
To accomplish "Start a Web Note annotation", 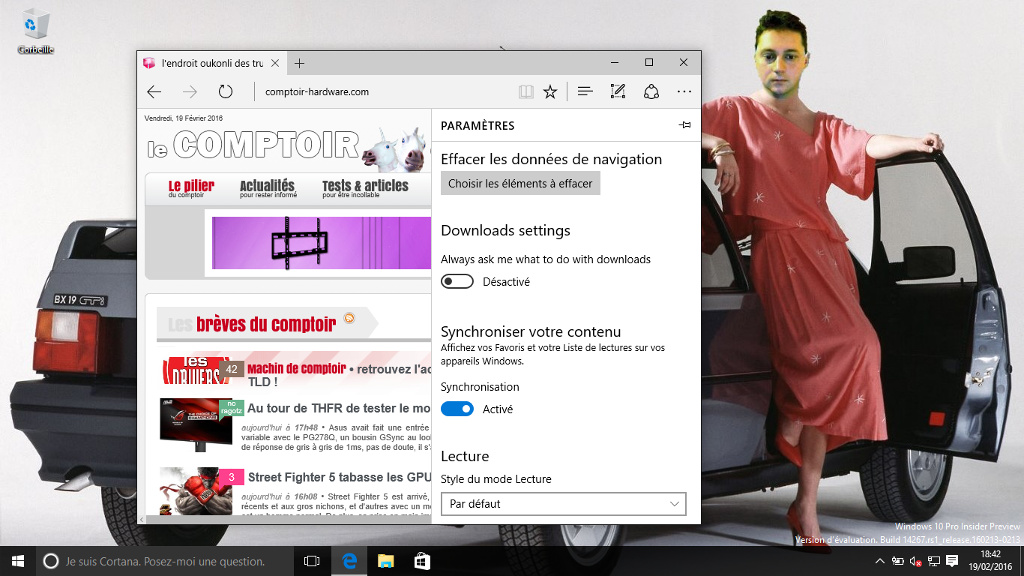I will [617, 91].
